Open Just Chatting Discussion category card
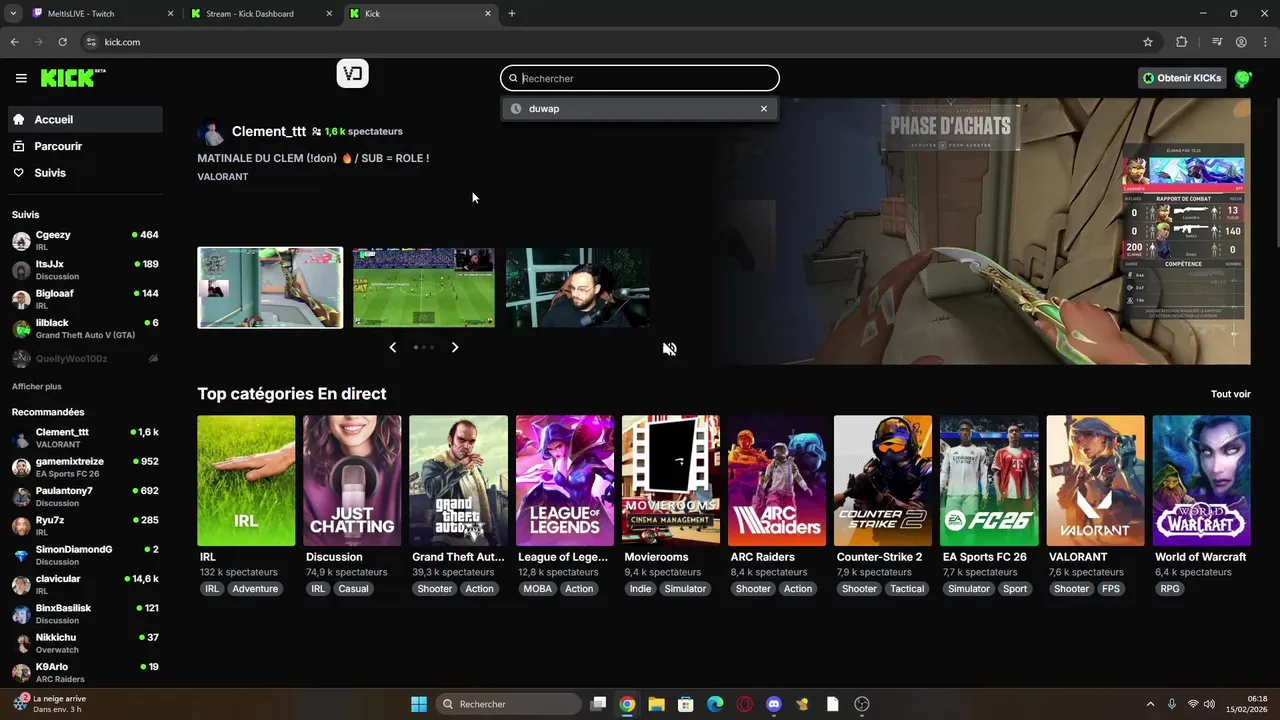This screenshot has height=720, width=1280. [352, 481]
